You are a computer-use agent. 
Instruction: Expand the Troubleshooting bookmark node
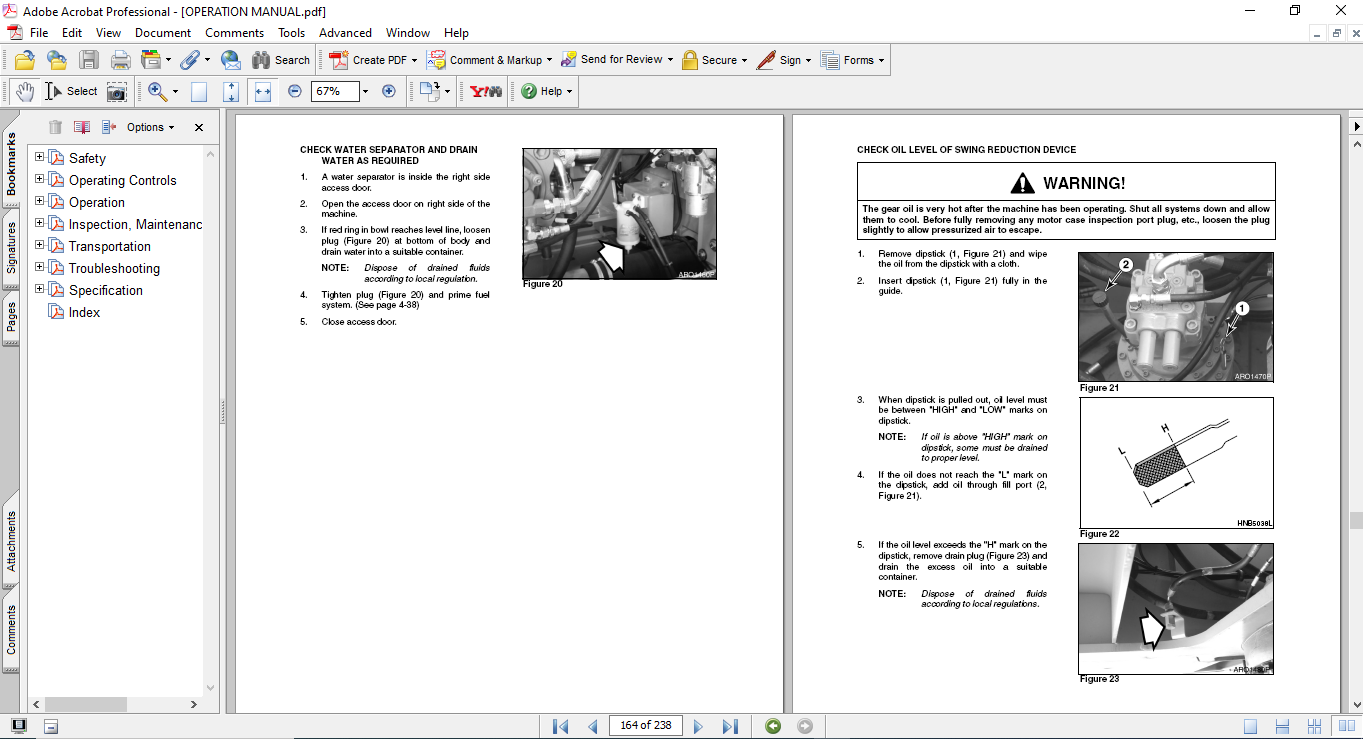pyautogui.click(x=40, y=268)
